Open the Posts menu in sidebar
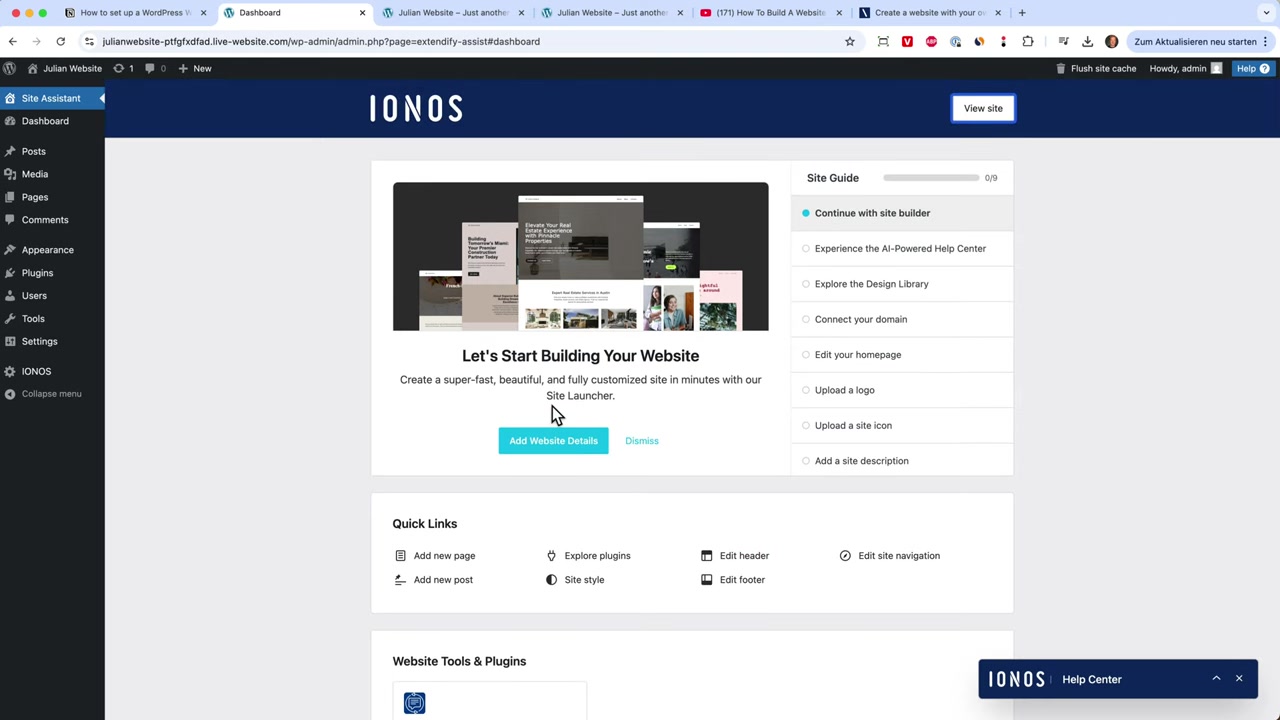1280x720 pixels. click(33, 151)
